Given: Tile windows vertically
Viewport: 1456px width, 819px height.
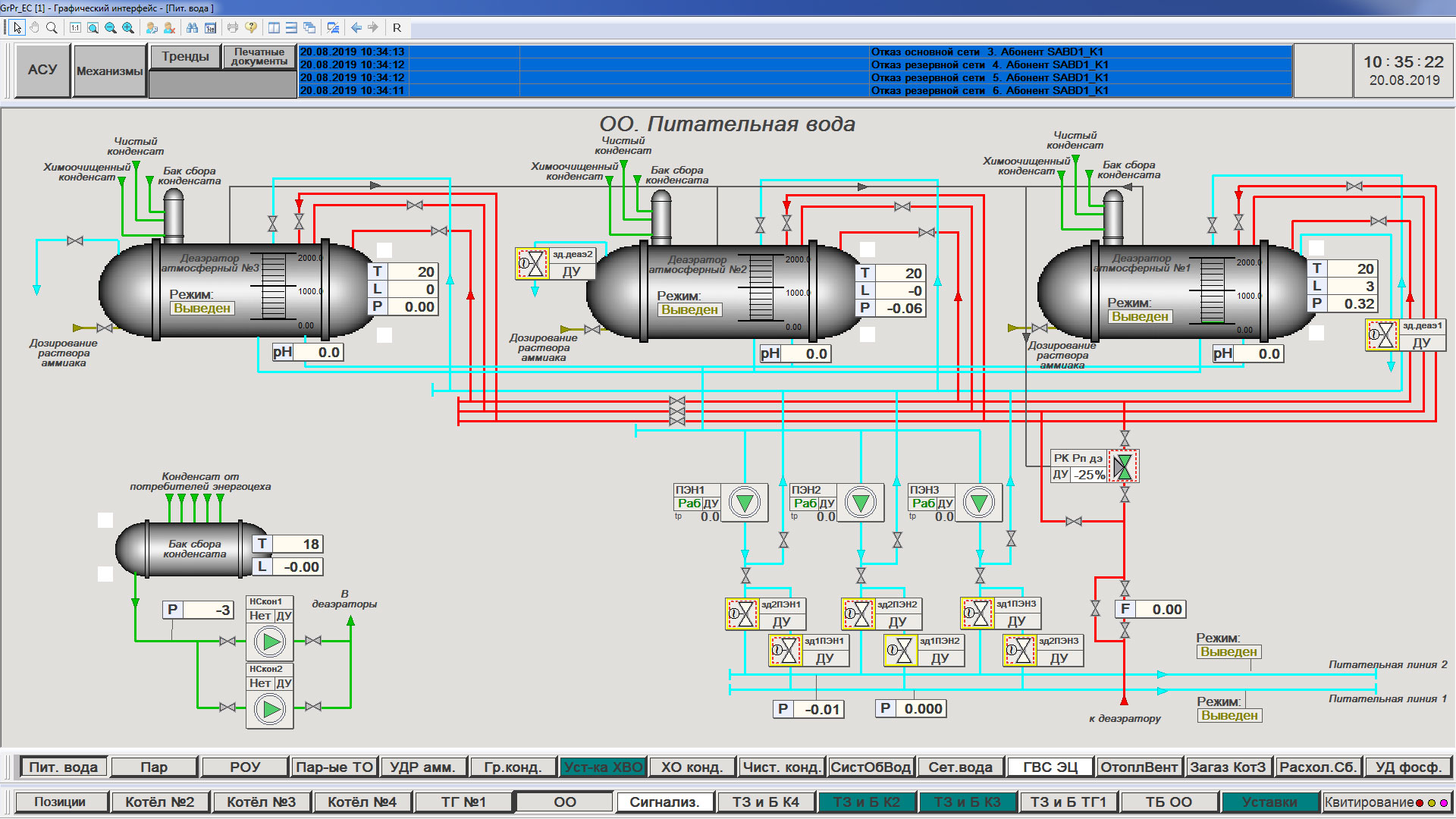Looking at the screenshot, I should (274, 28).
